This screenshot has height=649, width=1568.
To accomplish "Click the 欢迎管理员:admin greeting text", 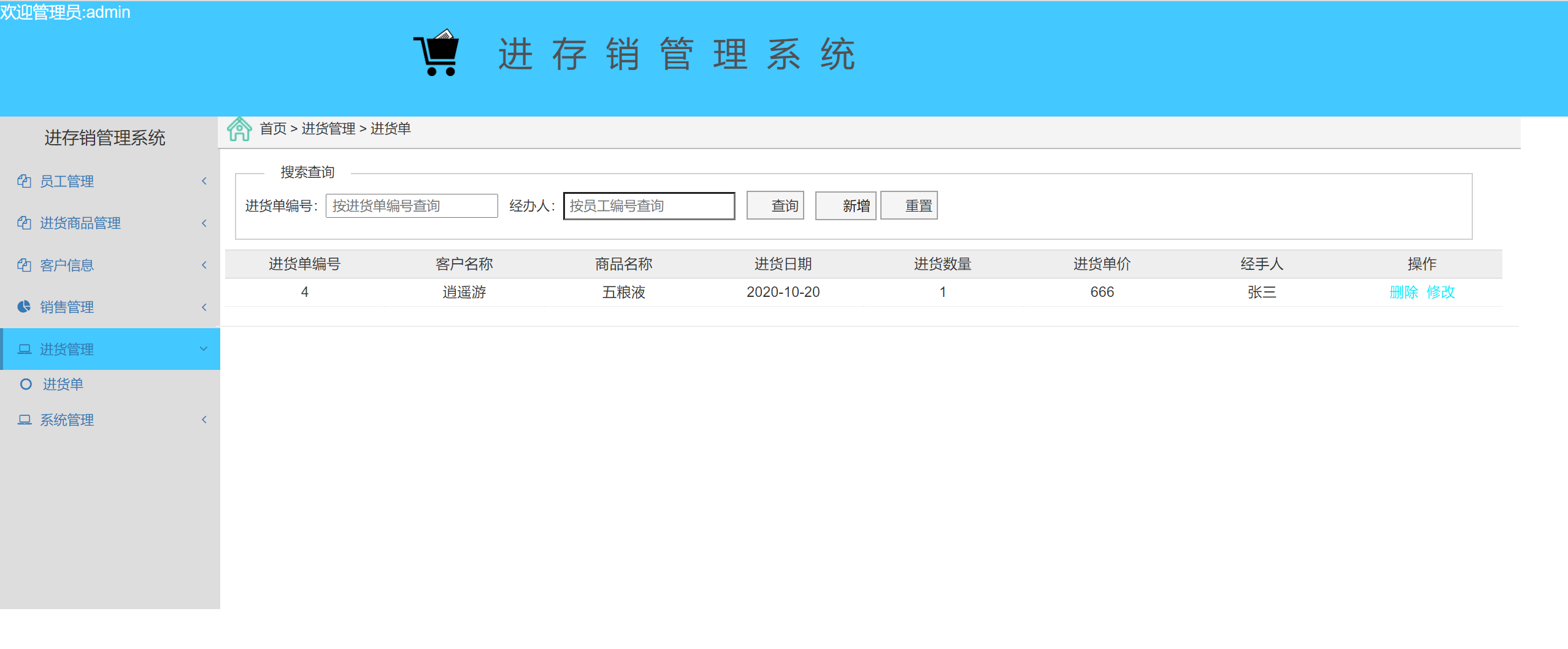I will (65, 12).
